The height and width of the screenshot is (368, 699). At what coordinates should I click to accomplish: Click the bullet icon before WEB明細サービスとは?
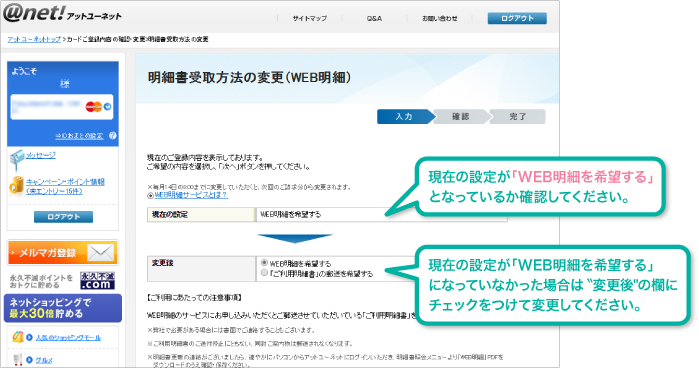point(150,195)
